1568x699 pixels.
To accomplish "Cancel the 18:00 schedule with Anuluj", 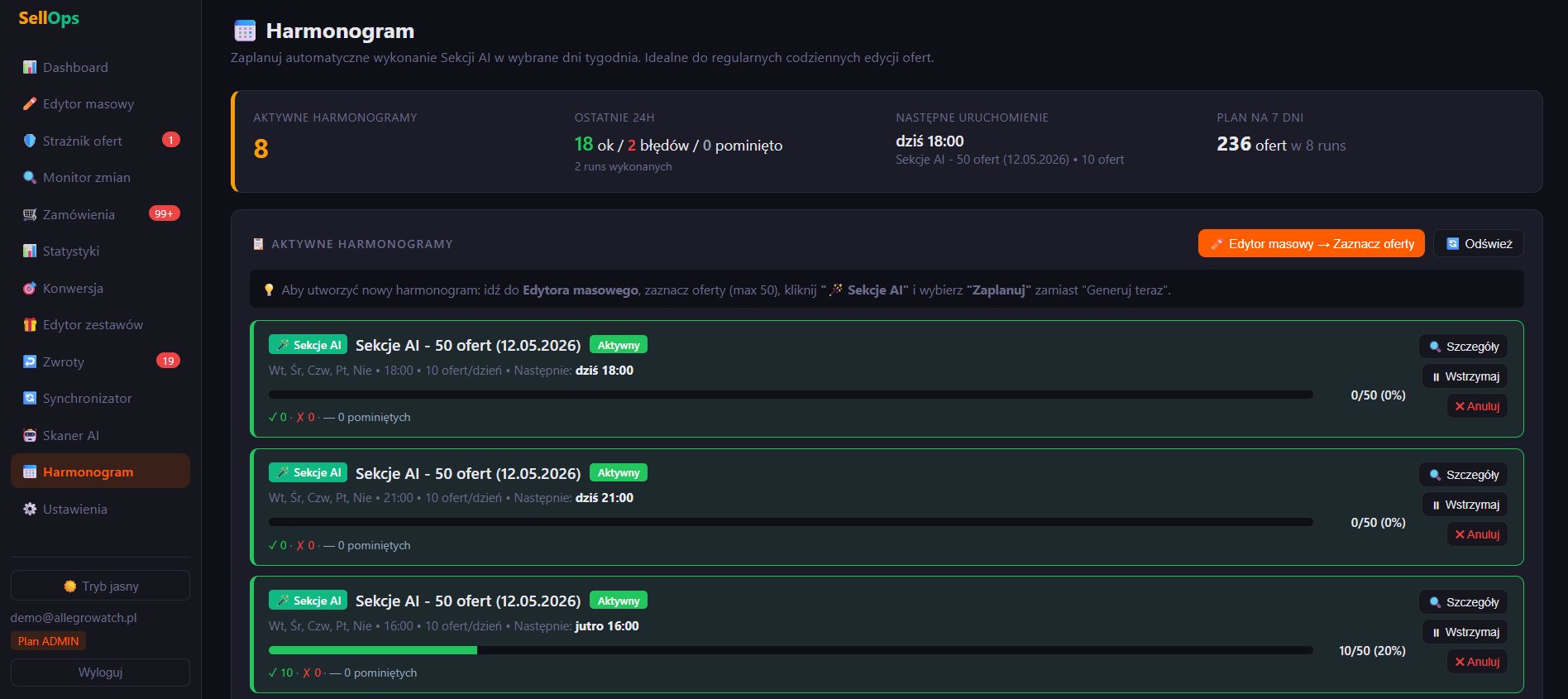I will [x=1477, y=406].
